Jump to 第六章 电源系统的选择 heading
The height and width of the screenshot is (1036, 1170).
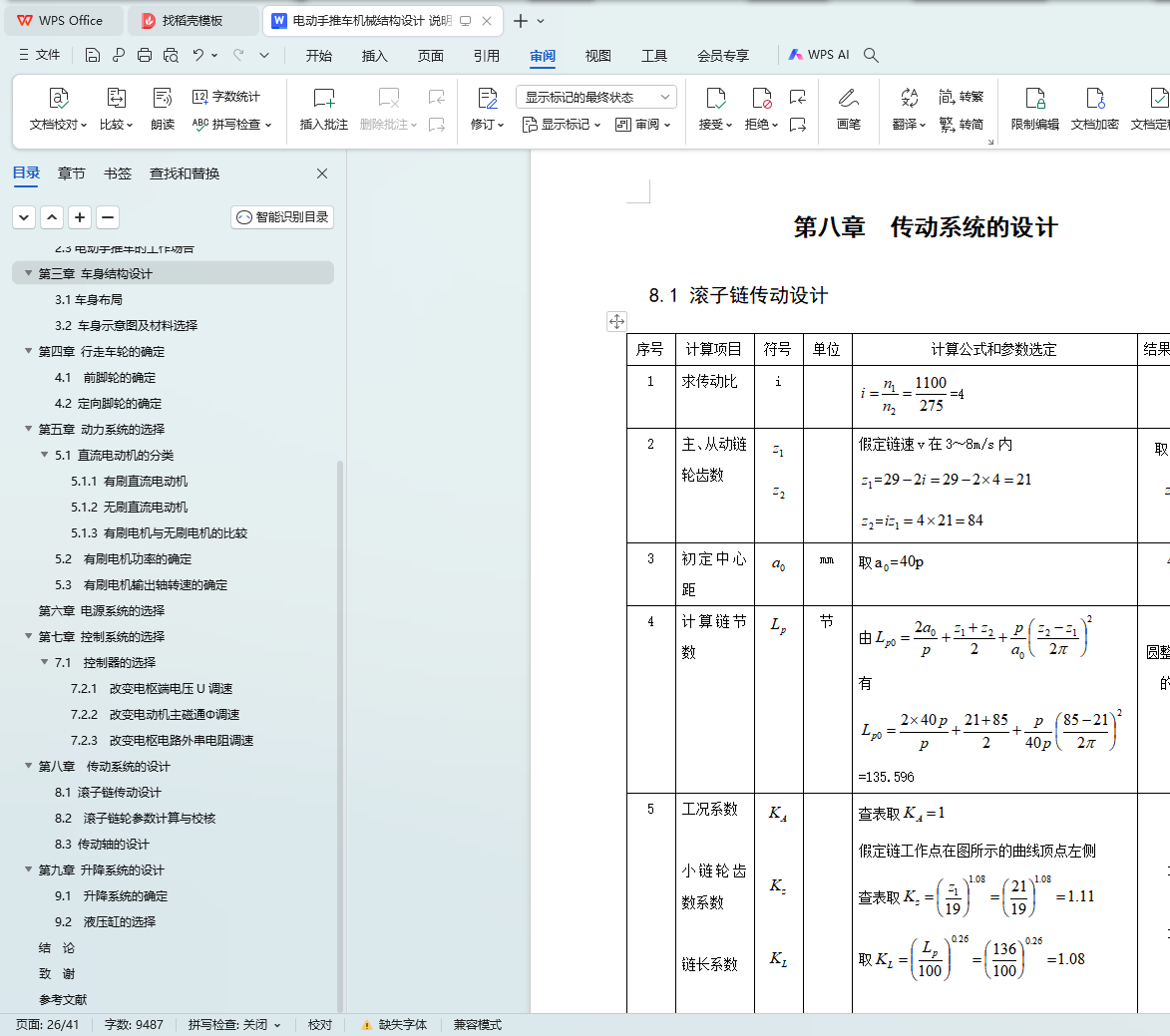click(x=102, y=611)
